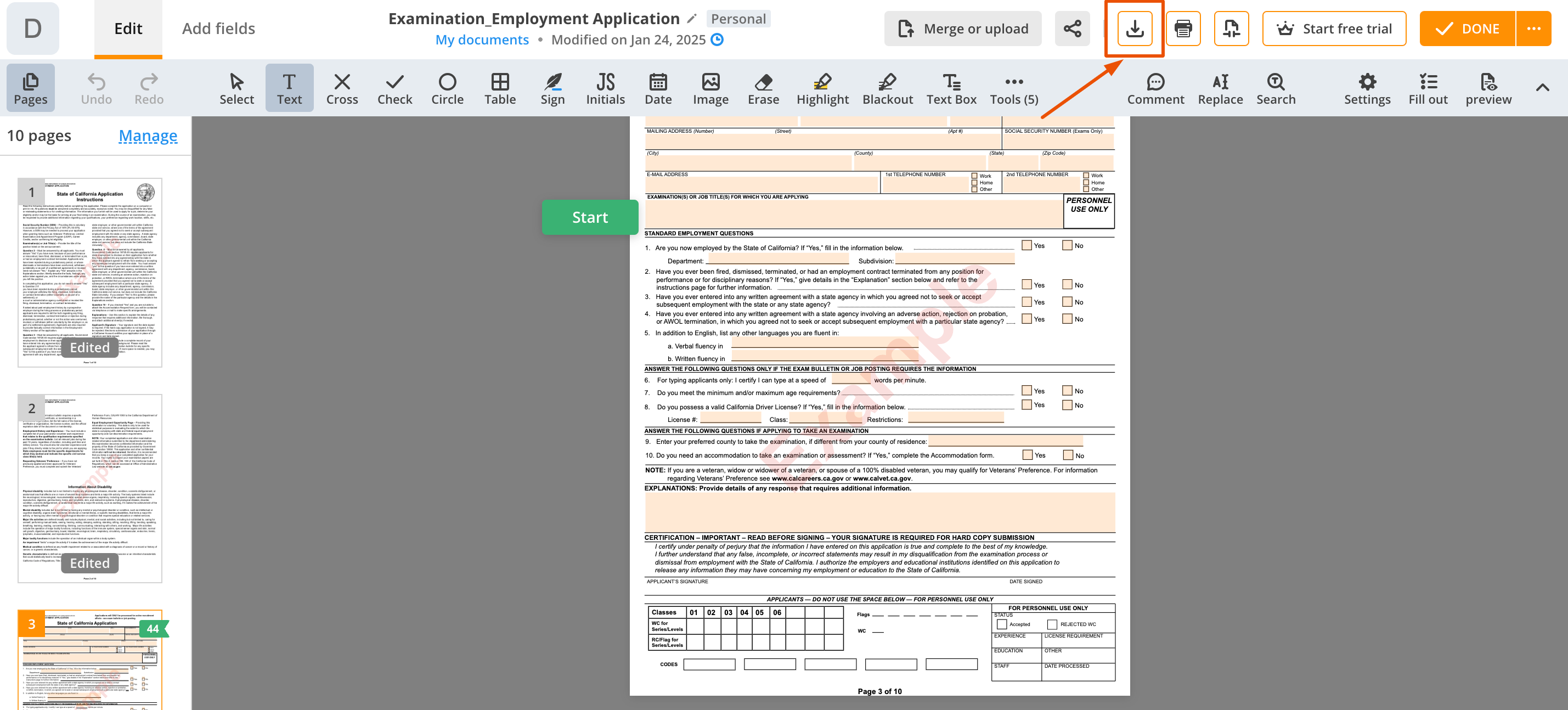Click the Manage pages link
The height and width of the screenshot is (710, 1568).
click(148, 135)
